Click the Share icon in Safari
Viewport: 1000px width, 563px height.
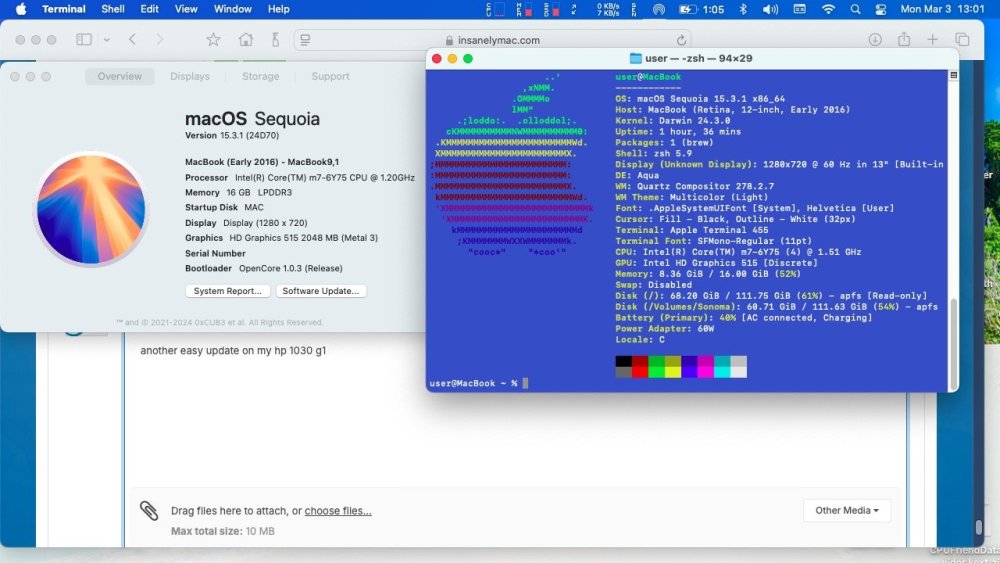[x=904, y=40]
